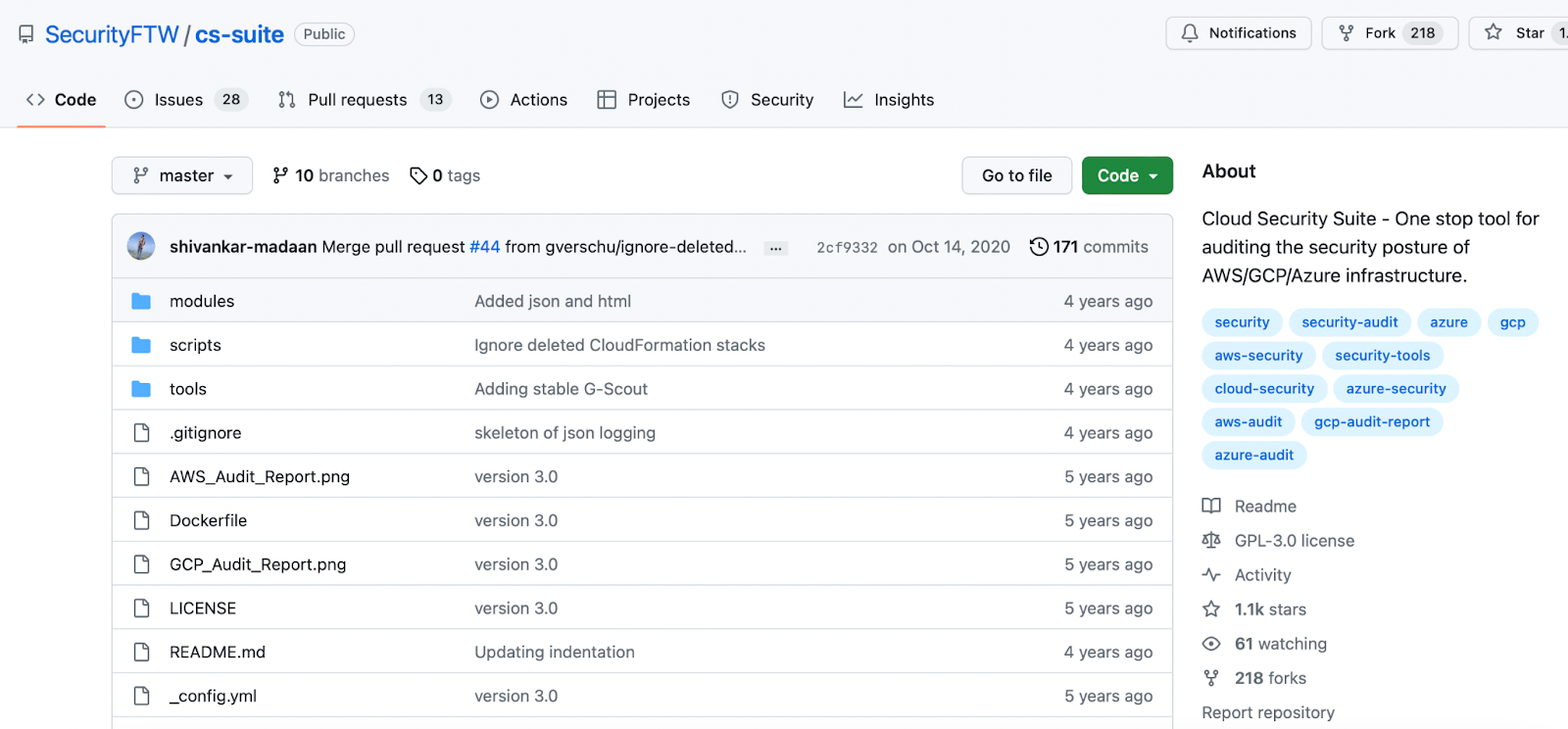This screenshot has width=1568, height=729.
Task: Click the Readme book icon in About
Action: 1211,506
